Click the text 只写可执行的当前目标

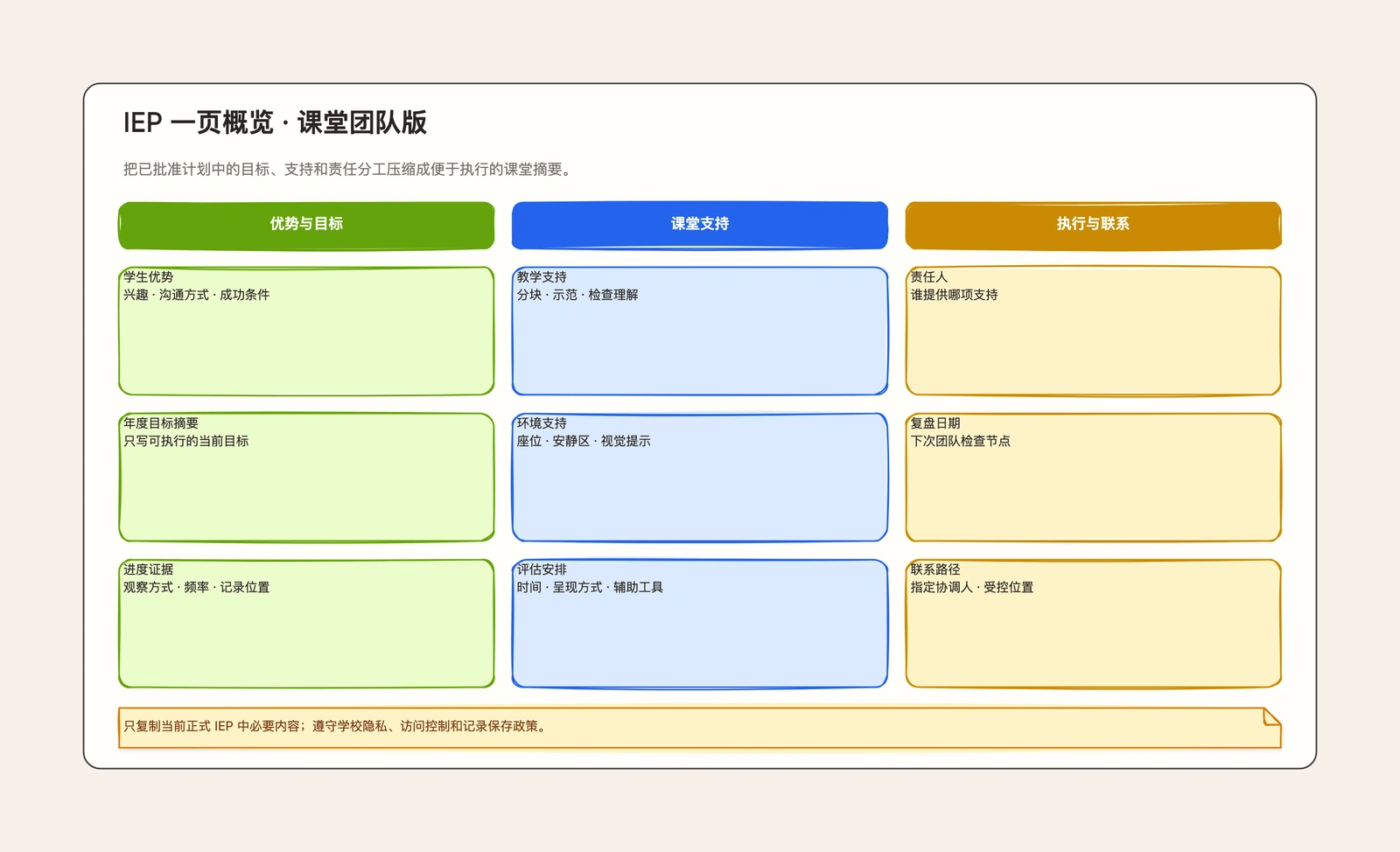coord(185,441)
